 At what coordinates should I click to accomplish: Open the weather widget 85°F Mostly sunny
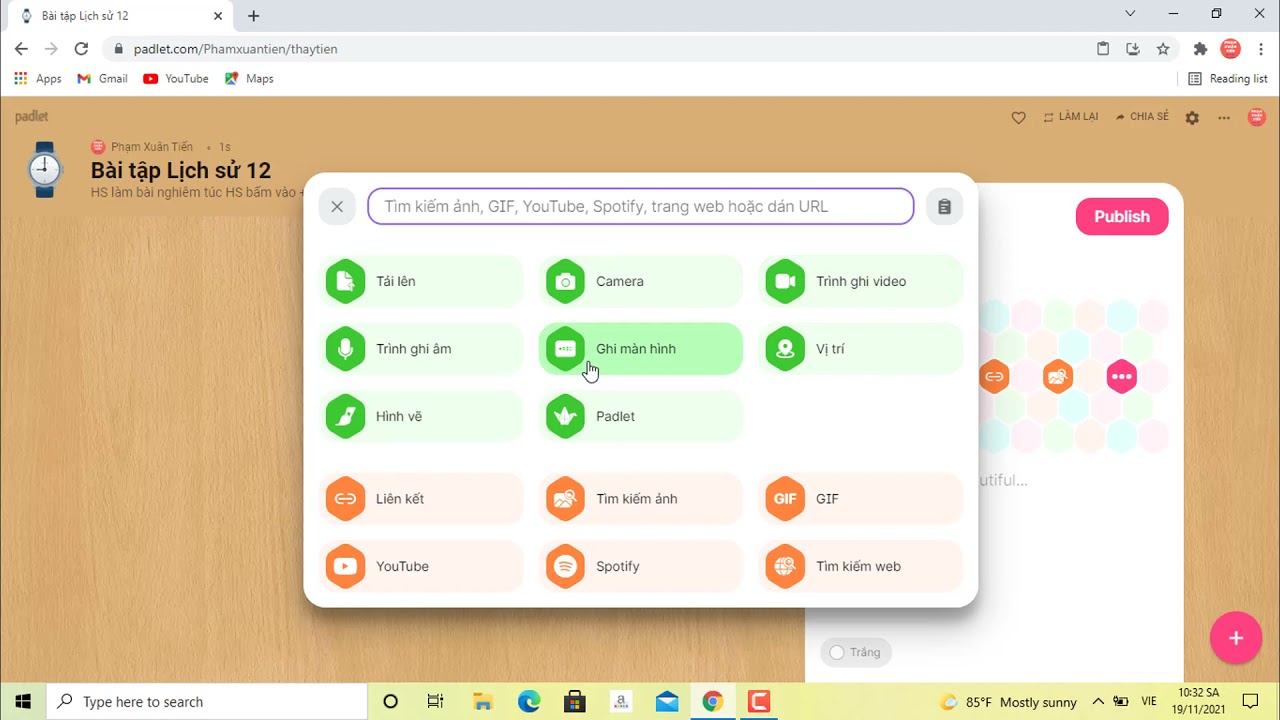click(1008, 702)
